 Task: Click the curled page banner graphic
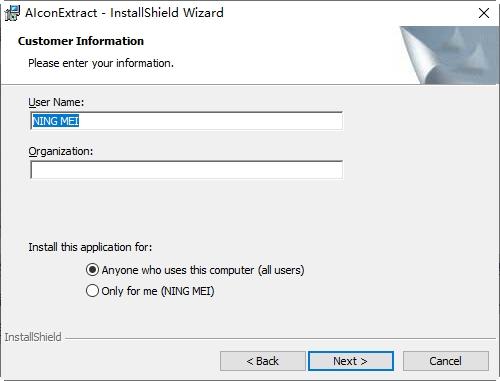(449, 55)
